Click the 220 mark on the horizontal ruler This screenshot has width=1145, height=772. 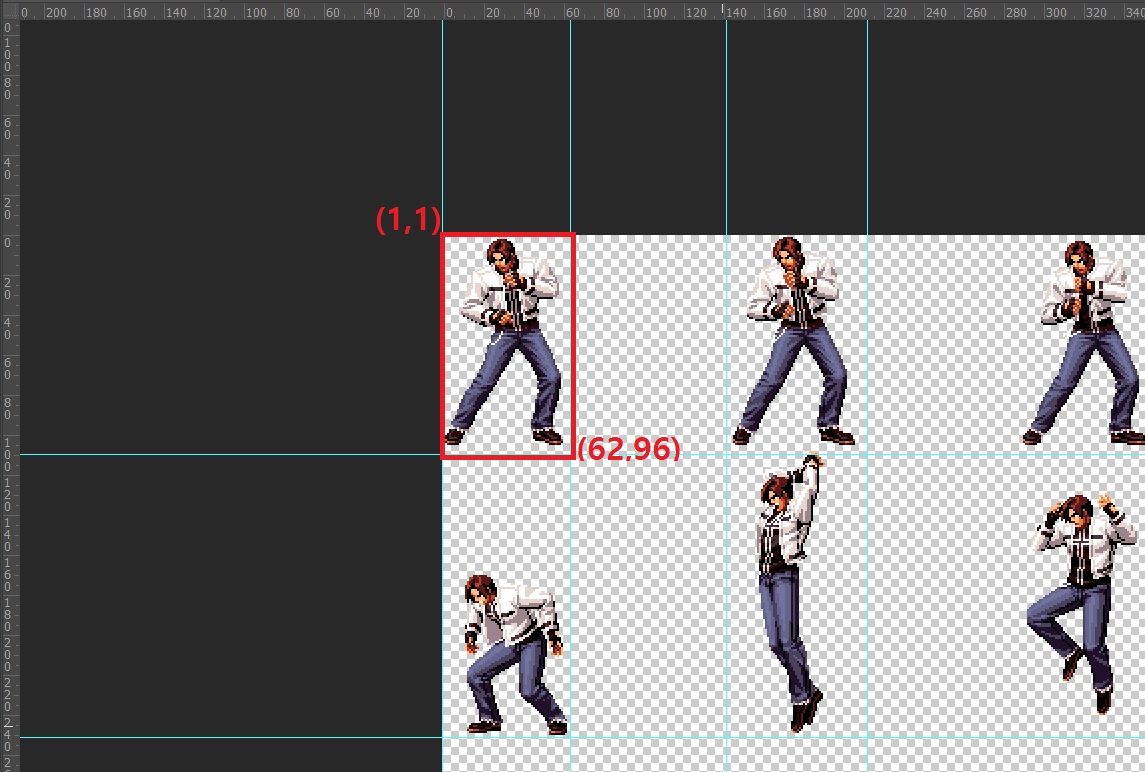click(895, 12)
